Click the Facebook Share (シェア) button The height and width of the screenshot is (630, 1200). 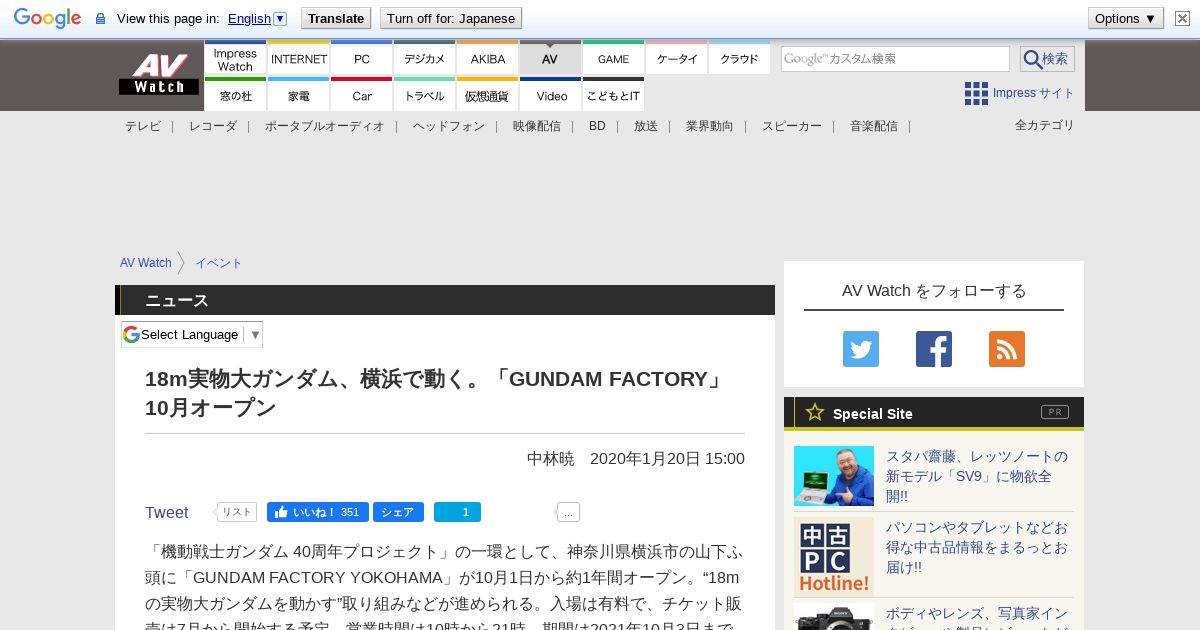(x=398, y=512)
